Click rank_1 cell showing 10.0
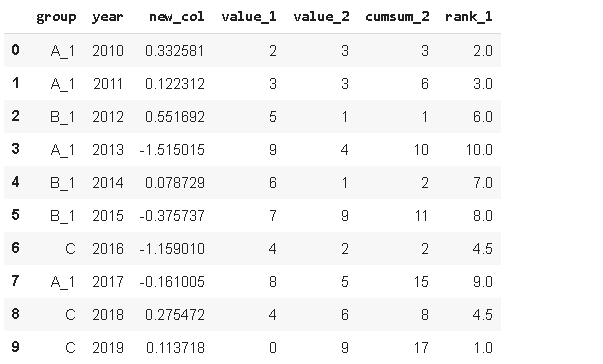This screenshot has width=603, height=364. (479, 150)
